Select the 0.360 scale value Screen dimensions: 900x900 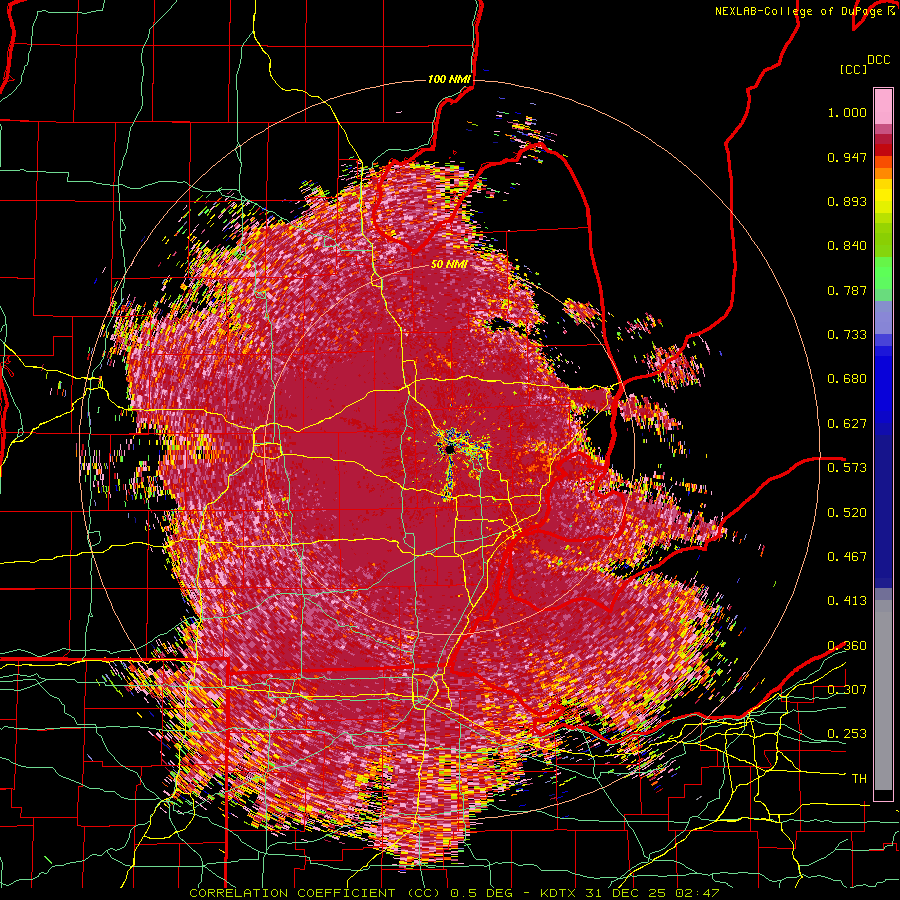(x=847, y=646)
